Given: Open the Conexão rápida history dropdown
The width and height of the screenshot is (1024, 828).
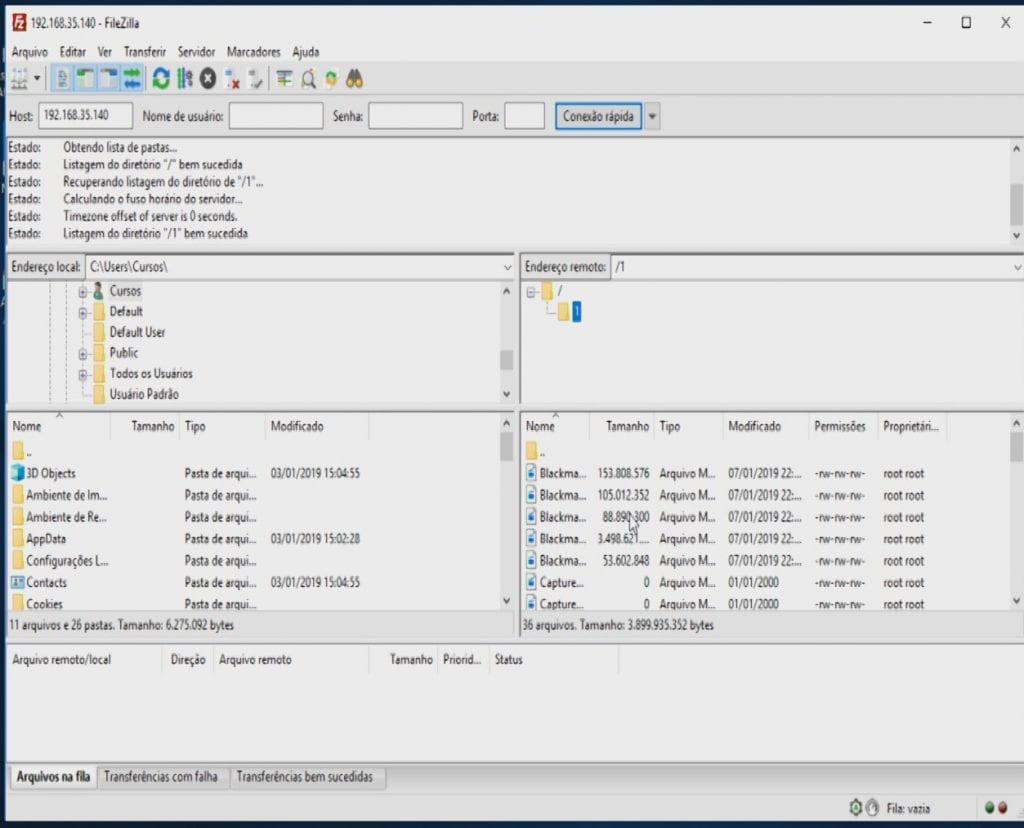Looking at the screenshot, I should [652, 116].
